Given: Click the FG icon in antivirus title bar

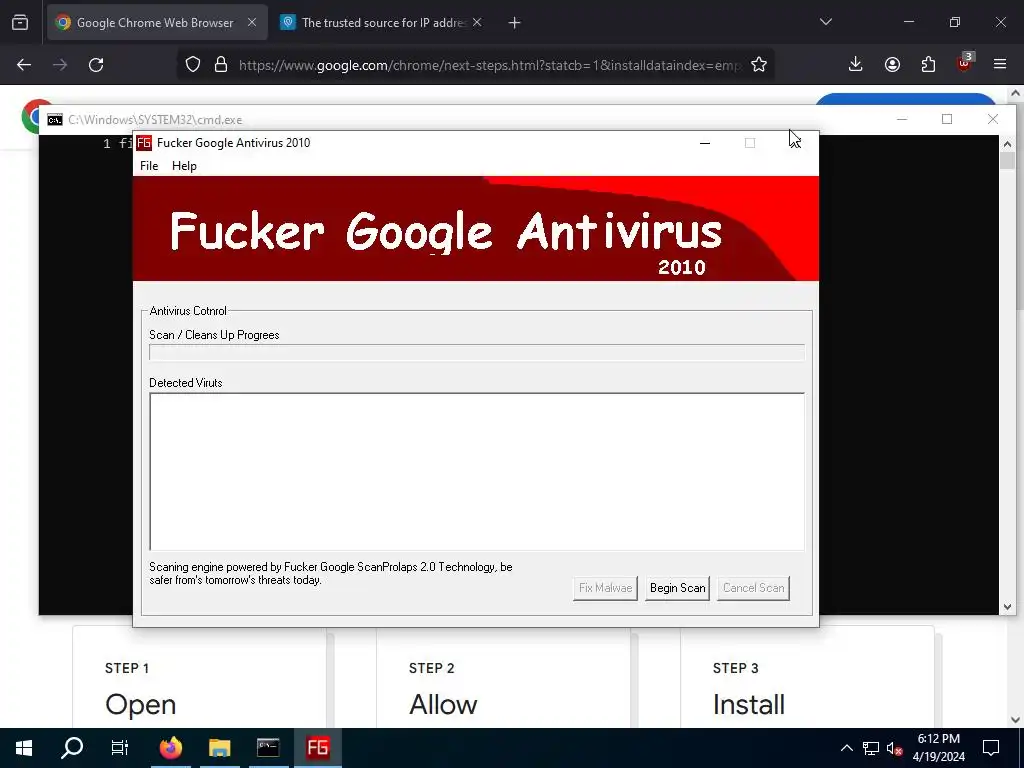Looking at the screenshot, I should (x=144, y=143).
